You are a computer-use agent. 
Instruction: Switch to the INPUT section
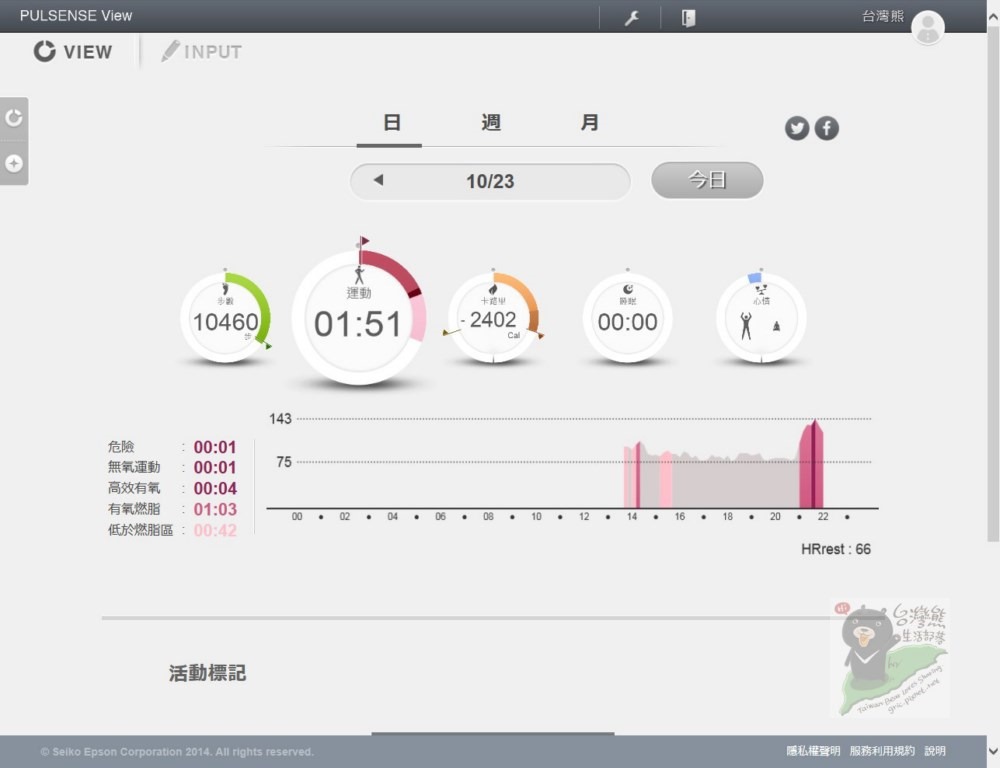[202, 52]
